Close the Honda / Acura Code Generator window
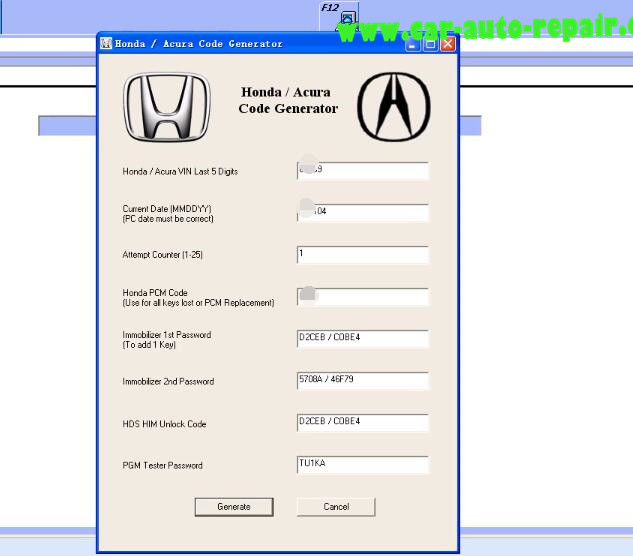Viewport: 633px width, 556px height. pos(448,44)
